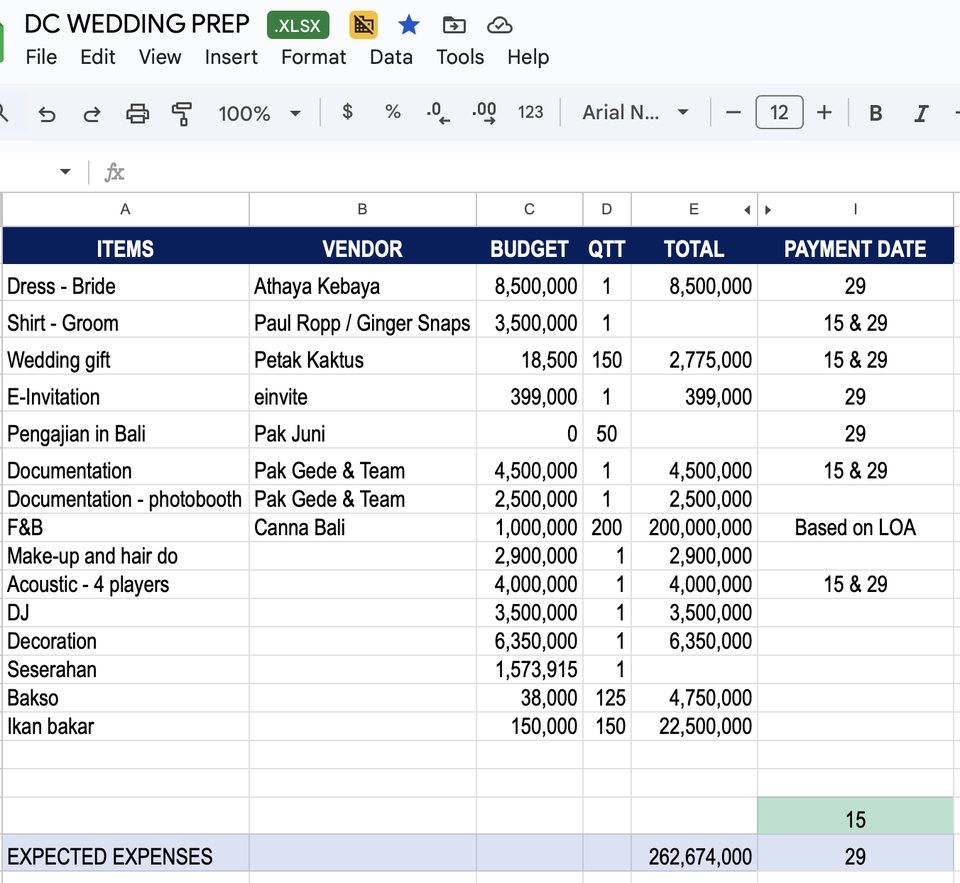960x883 pixels.
Task: Select the EXPECTED EXPENSES cell
Action: click(126, 853)
